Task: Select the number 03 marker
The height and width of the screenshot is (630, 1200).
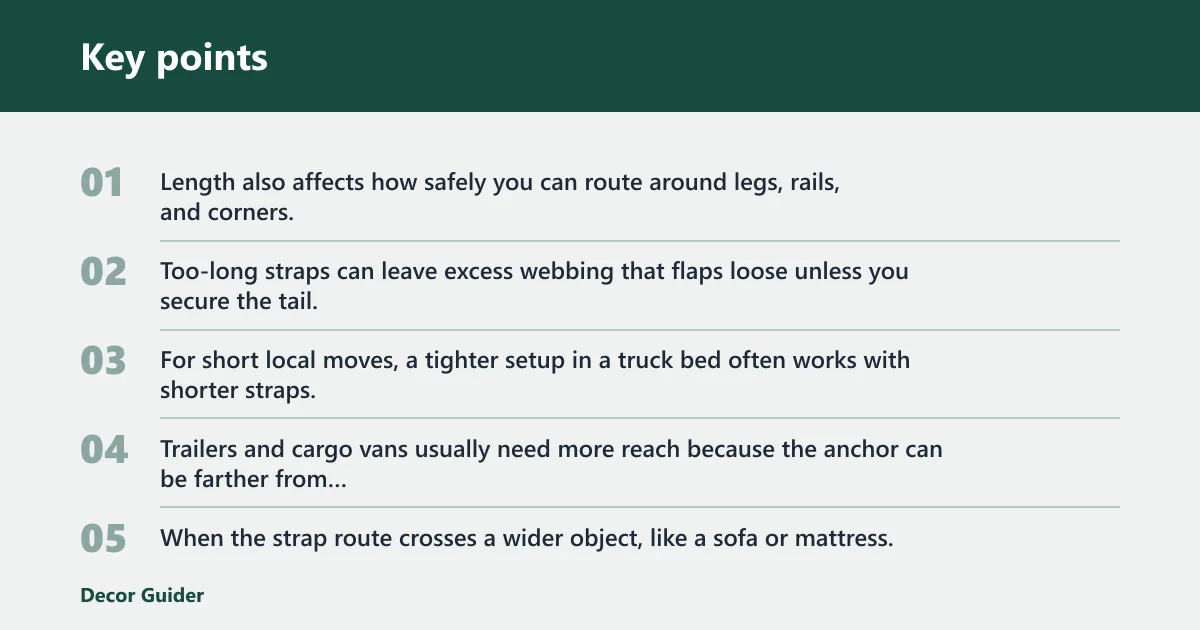Action: tap(103, 361)
